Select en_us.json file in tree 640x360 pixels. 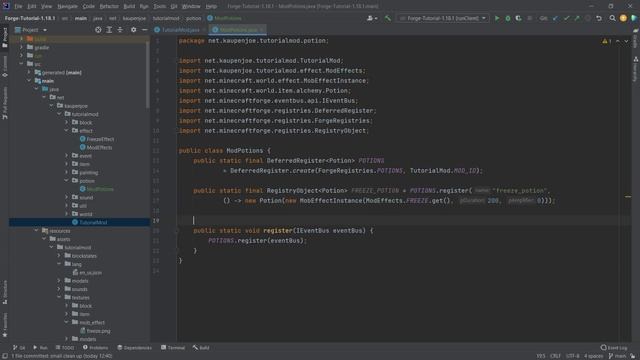pyautogui.click(x=87, y=273)
